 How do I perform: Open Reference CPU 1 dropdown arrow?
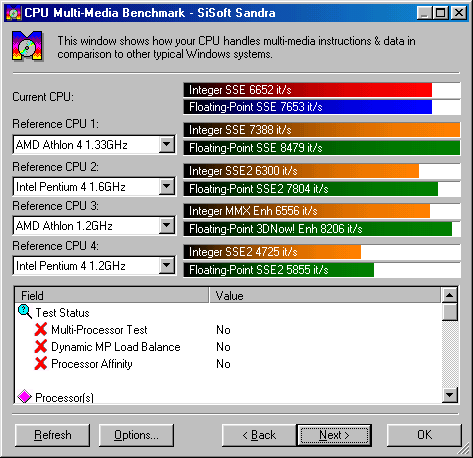click(166, 145)
